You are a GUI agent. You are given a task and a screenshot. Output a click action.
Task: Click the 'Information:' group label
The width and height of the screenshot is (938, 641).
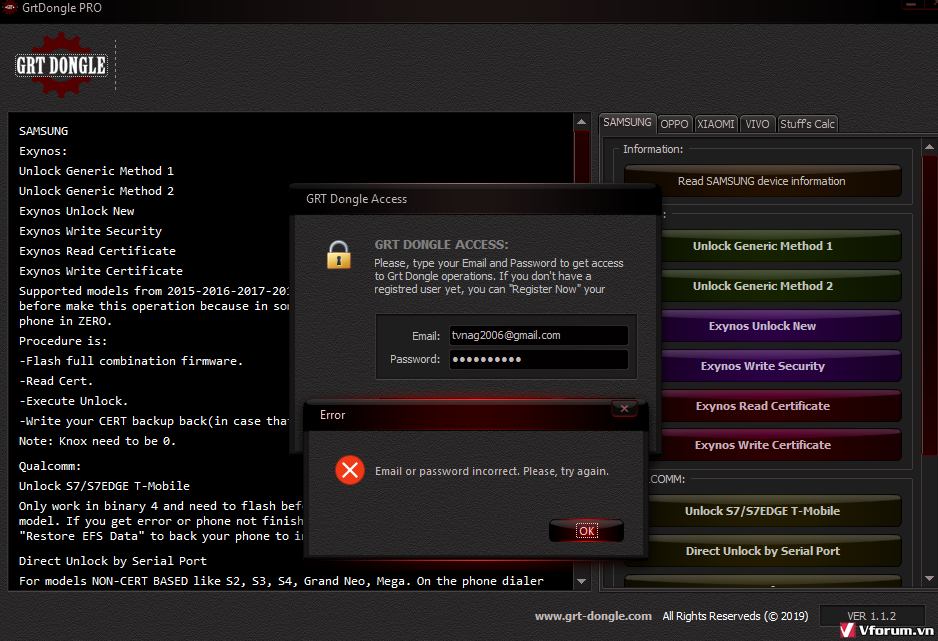653,149
